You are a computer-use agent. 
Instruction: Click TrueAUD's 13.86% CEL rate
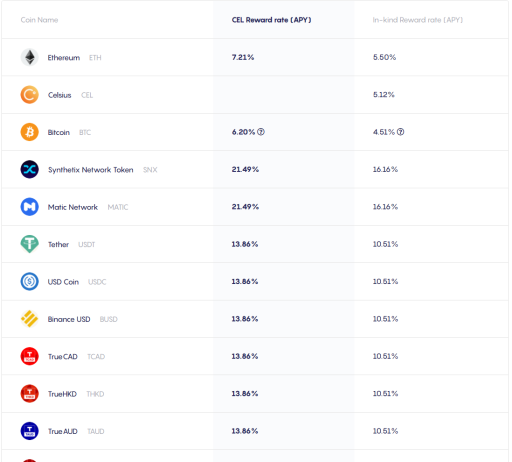point(245,431)
